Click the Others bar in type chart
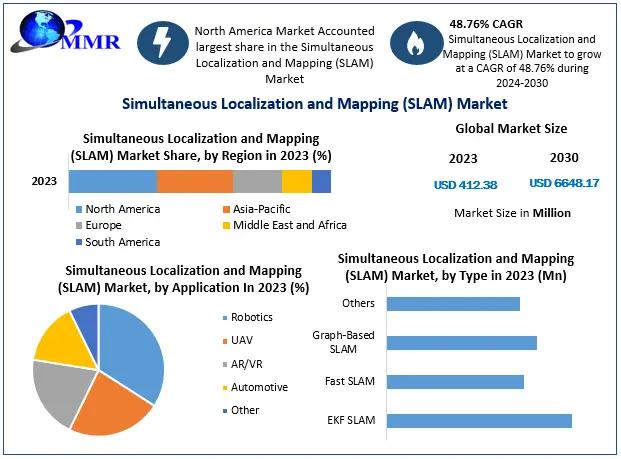The width and height of the screenshot is (621, 459). coord(453,304)
